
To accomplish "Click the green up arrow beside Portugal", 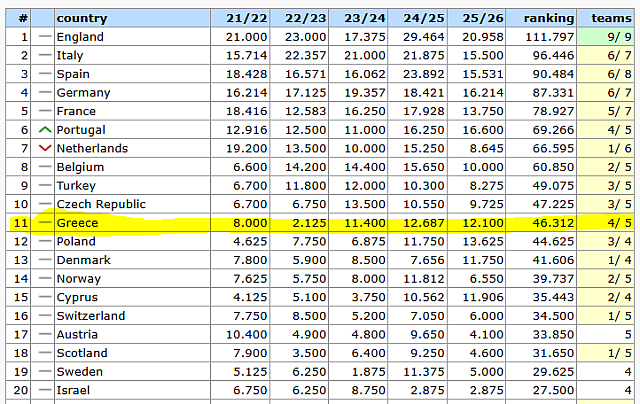I will [44, 130].
